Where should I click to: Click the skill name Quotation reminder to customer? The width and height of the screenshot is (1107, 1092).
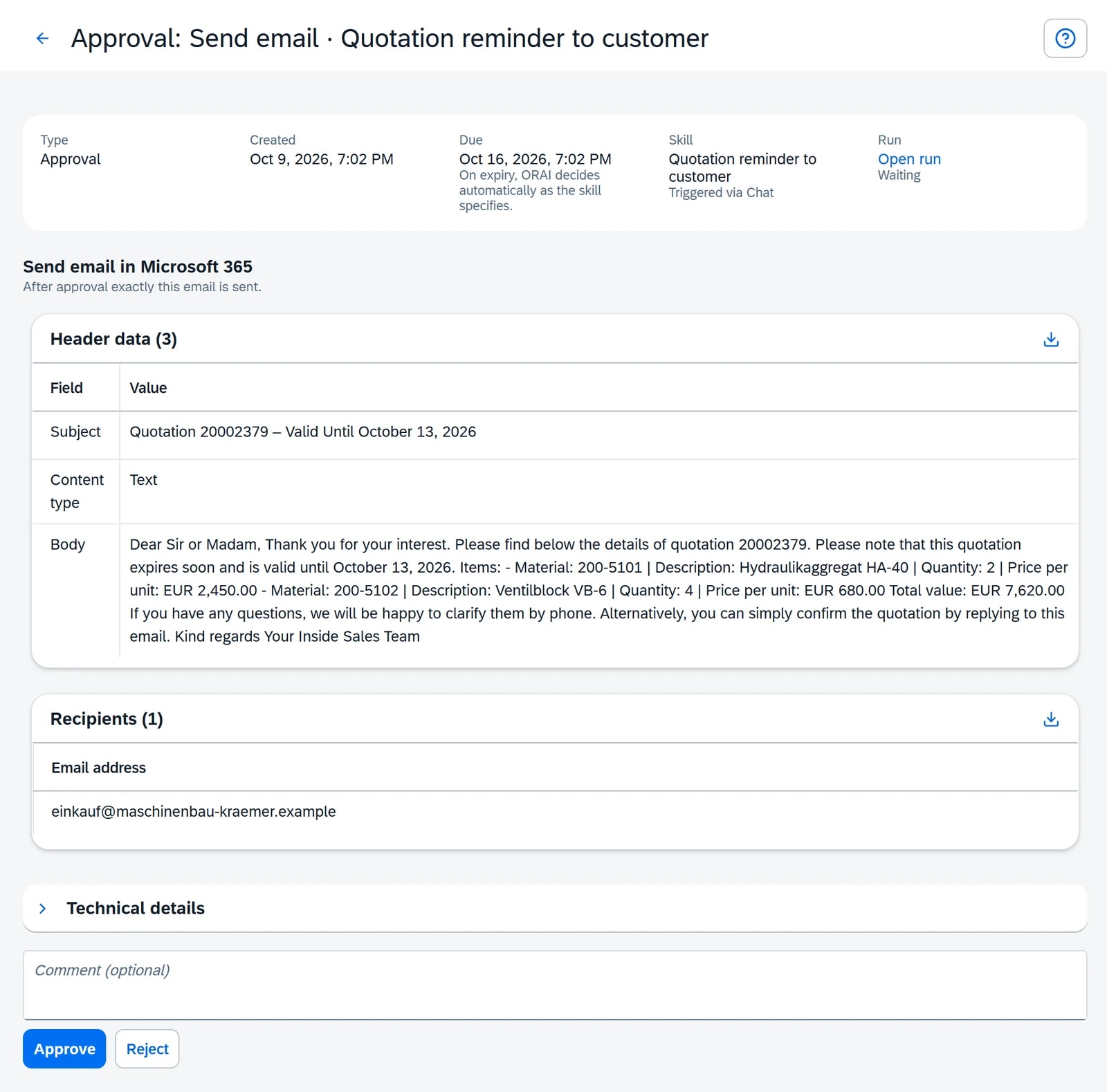tap(742, 167)
